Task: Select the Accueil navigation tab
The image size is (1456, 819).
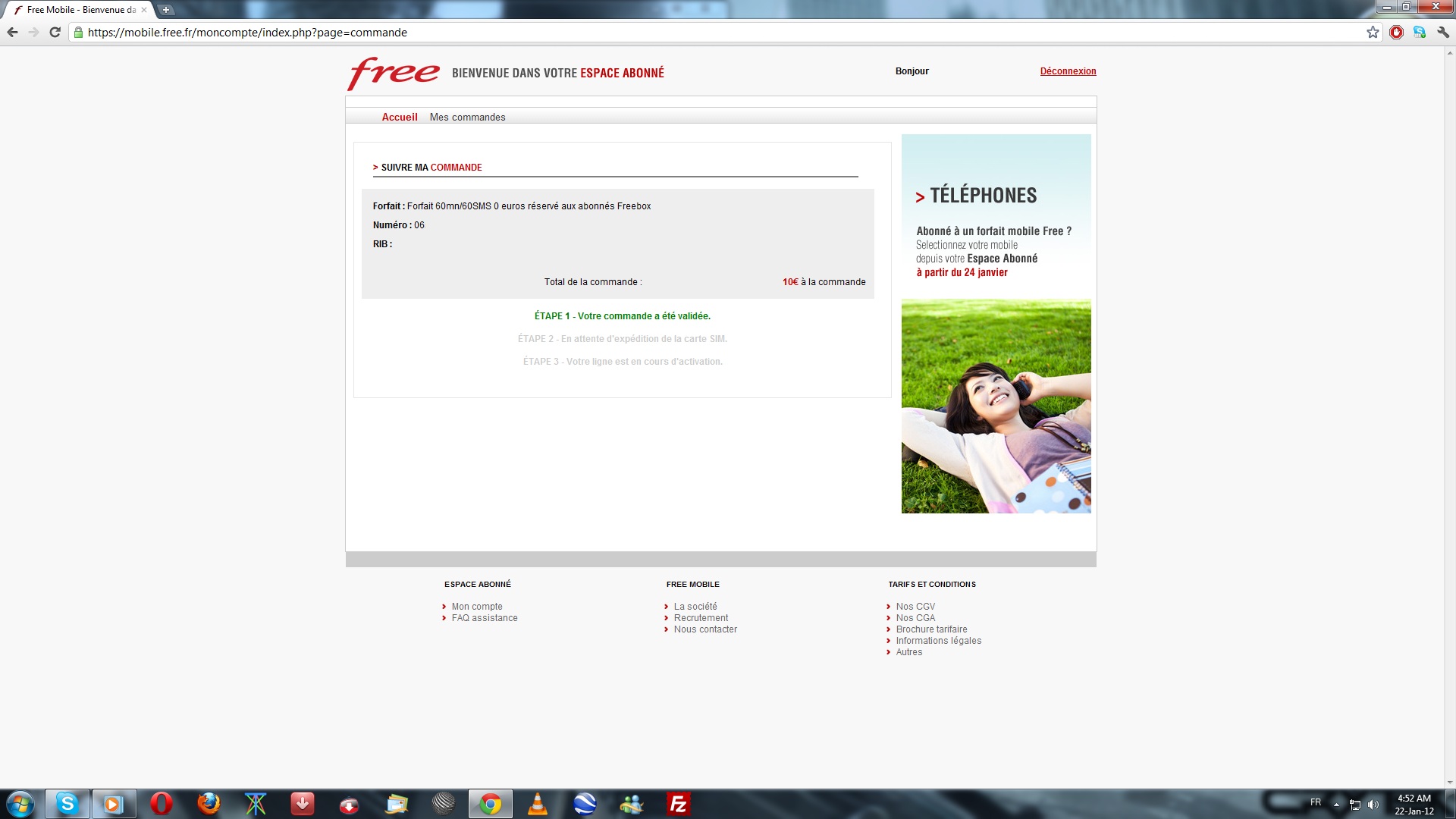Action: click(400, 117)
